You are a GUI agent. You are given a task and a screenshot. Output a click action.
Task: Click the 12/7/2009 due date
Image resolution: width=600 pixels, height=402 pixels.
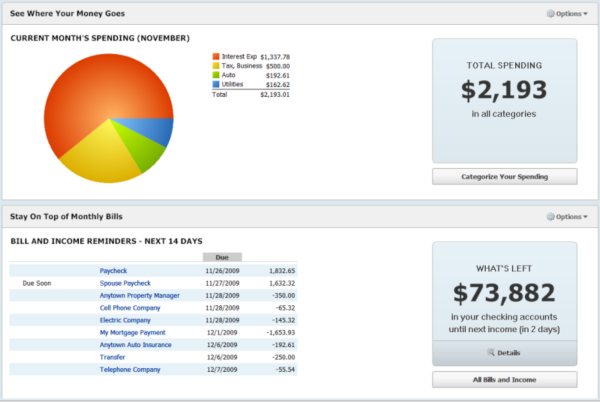[222, 369]
